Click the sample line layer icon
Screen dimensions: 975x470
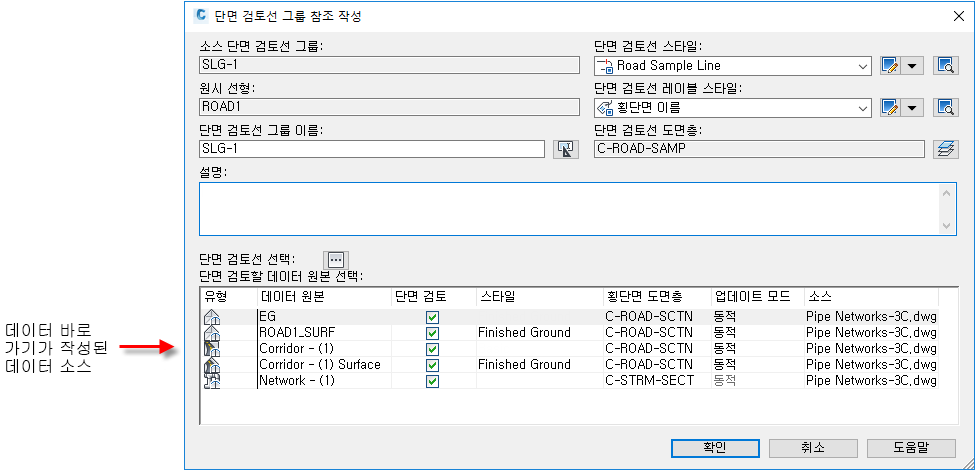coord(945,149)
